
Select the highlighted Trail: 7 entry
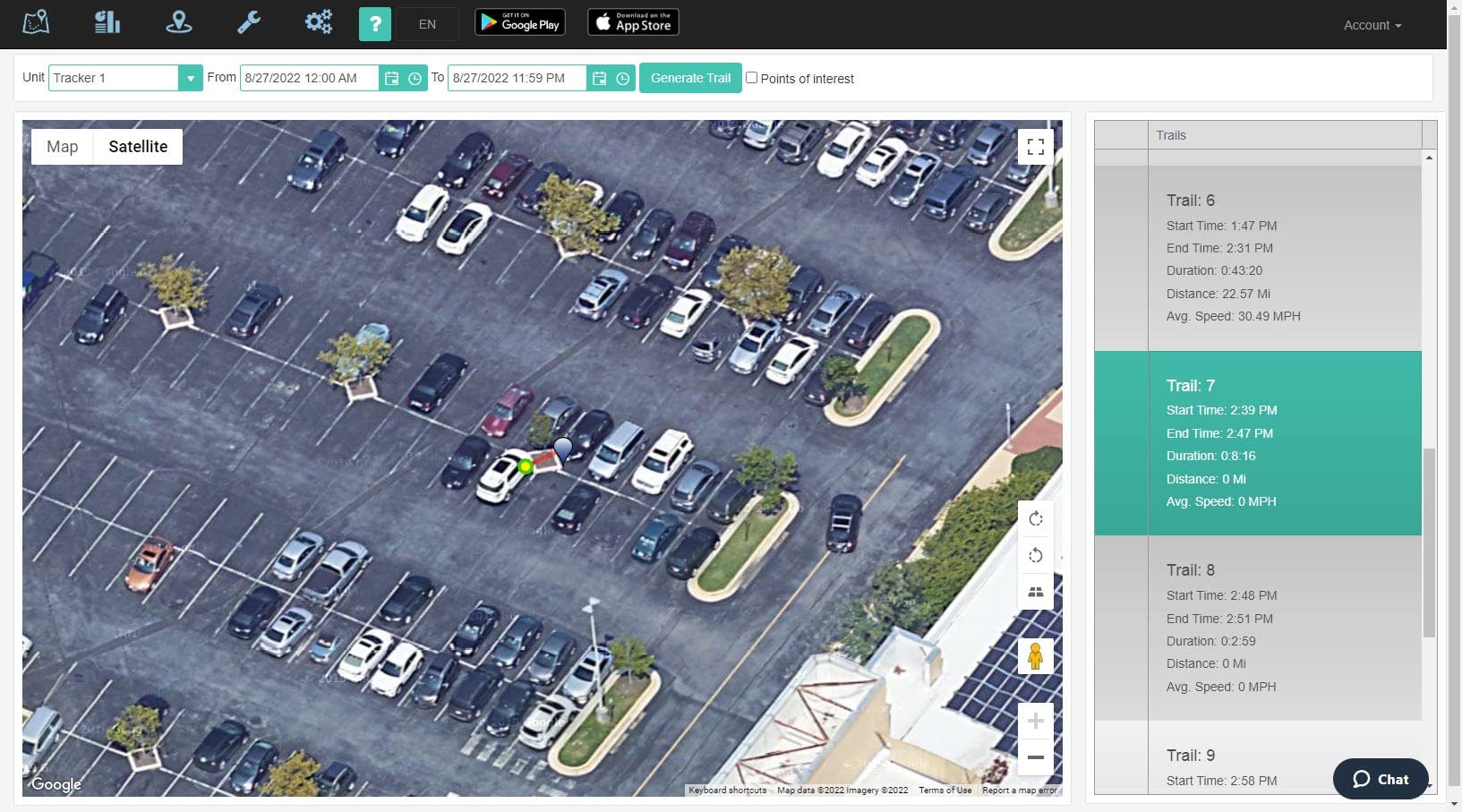pyautogui.click(x=1258, y=443)
